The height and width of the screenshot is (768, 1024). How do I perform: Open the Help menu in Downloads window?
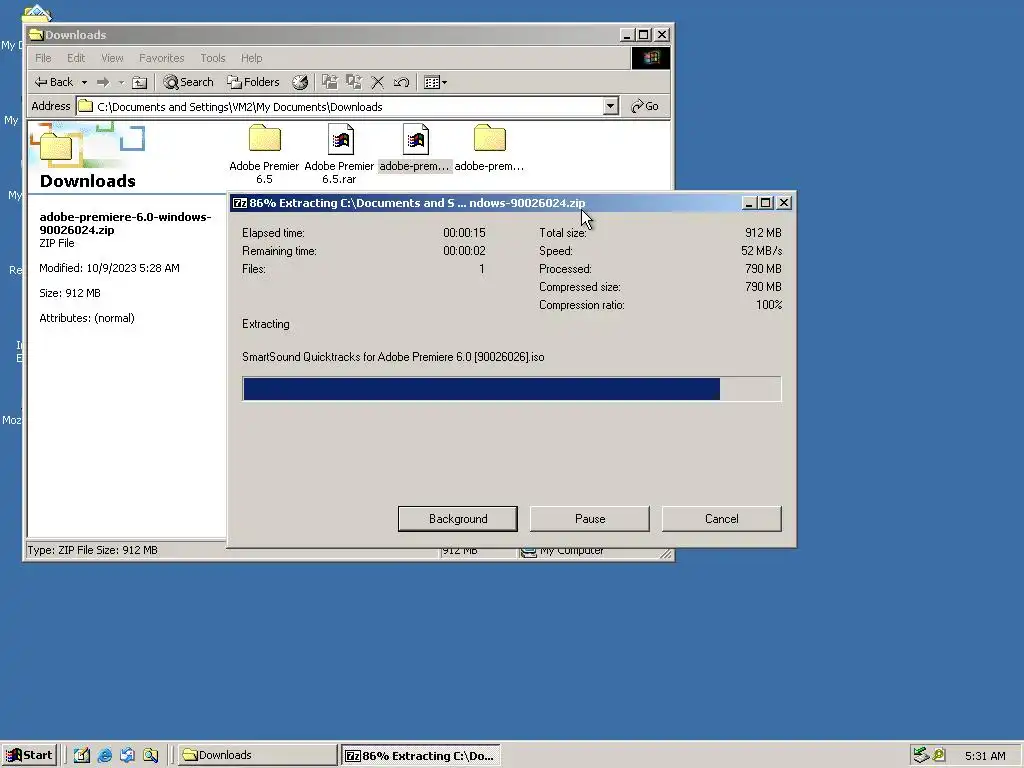(251, 58)
